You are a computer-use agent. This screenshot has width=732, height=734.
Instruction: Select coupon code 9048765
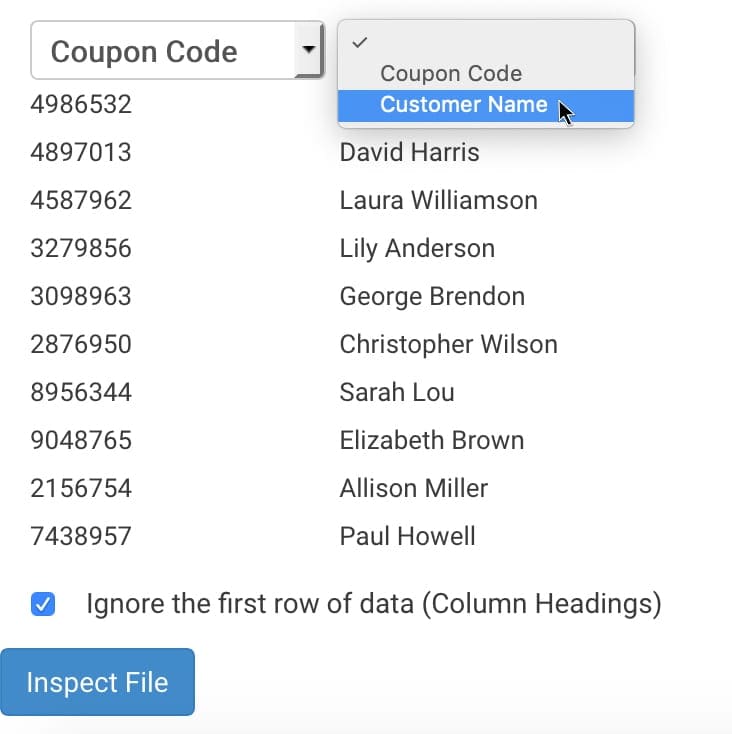81,440
